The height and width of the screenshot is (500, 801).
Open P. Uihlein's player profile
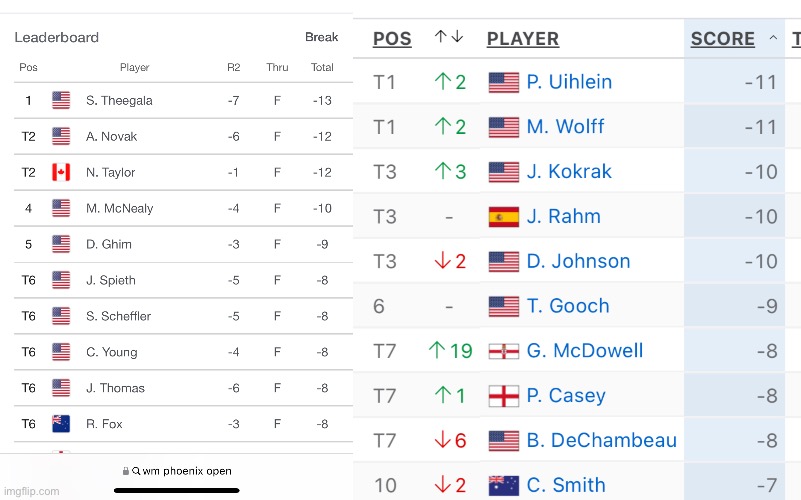click(x=569, y=82)
